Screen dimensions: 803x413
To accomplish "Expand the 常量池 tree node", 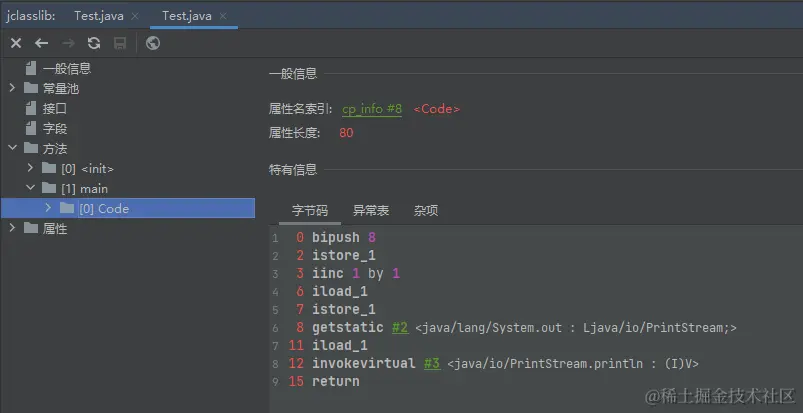I will [12, 88].
